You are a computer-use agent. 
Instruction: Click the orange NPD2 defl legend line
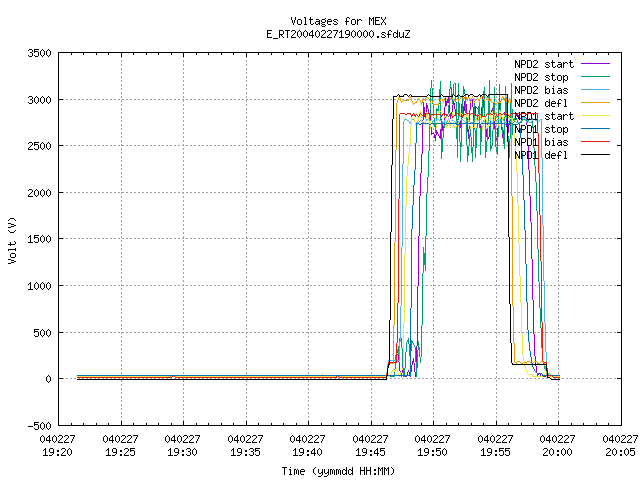tap(595, 102)
